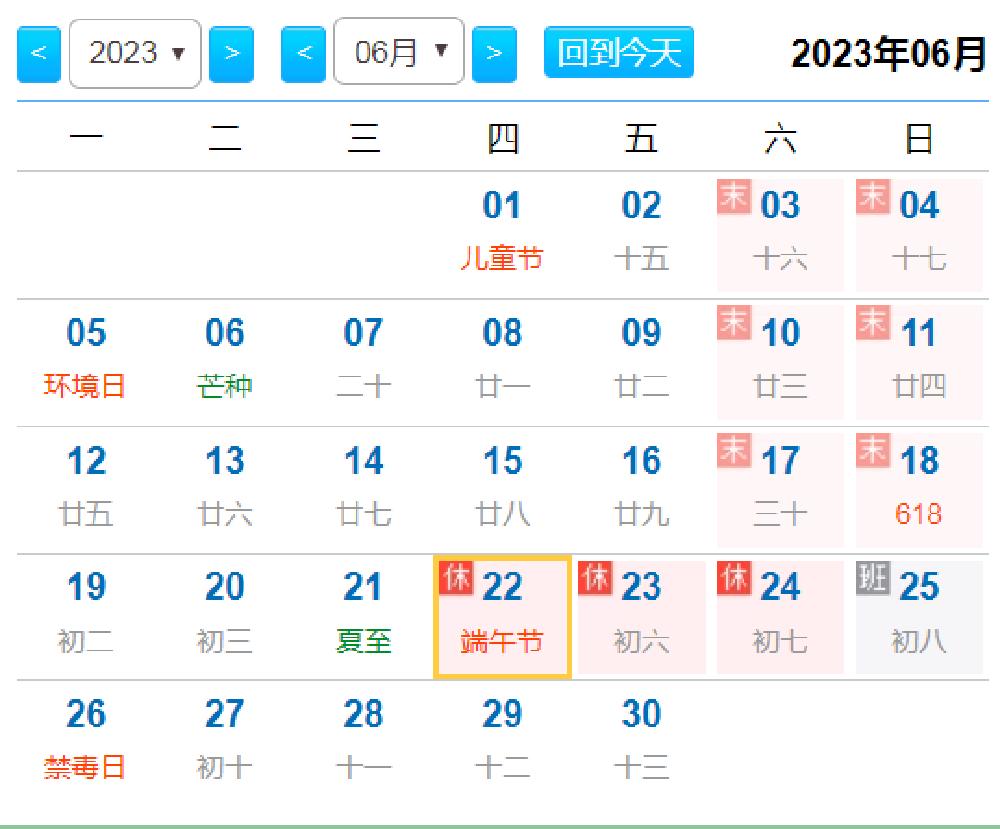This screenshot has height=829, width=1000.
Task: Click the next year arrow button
Action: click(x=231, y=53)
